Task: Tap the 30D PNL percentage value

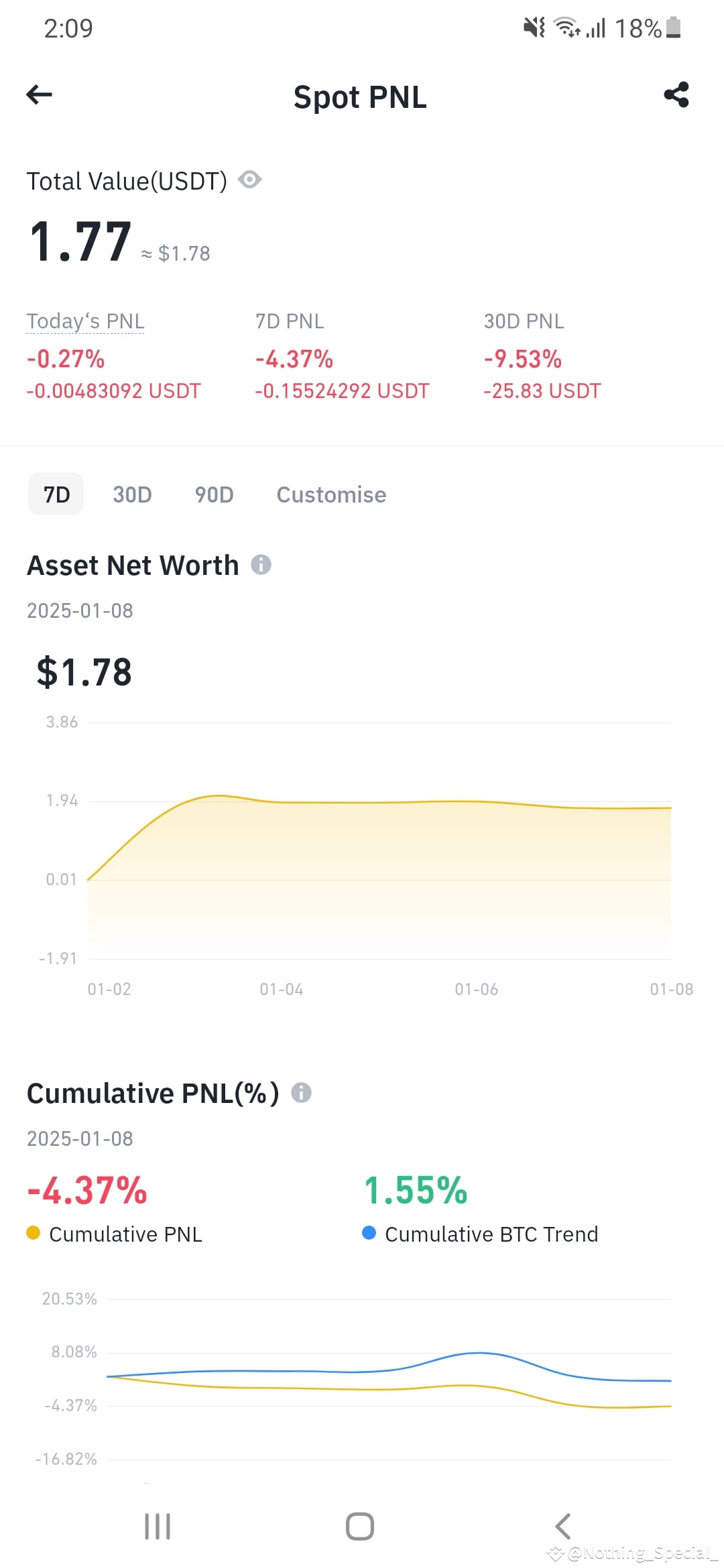Action: pyautogui.click(x=522, y=359)
